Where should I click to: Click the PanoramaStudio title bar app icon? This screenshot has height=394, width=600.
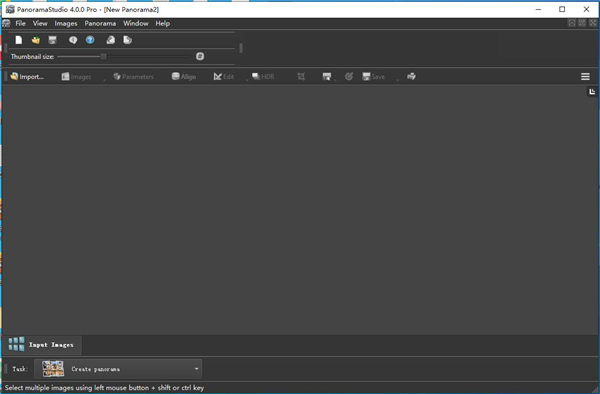click(x=10, y=9)
